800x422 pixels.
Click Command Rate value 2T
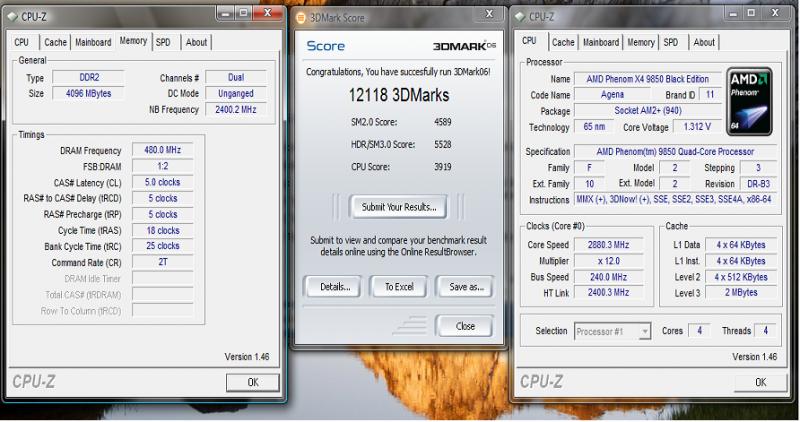[x=163, y=262]
